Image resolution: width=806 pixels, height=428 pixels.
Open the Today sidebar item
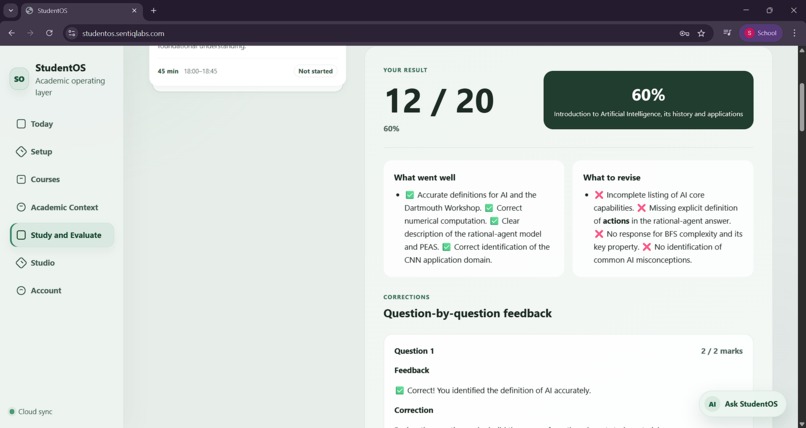pyautogui.click(x=62, y=124)
